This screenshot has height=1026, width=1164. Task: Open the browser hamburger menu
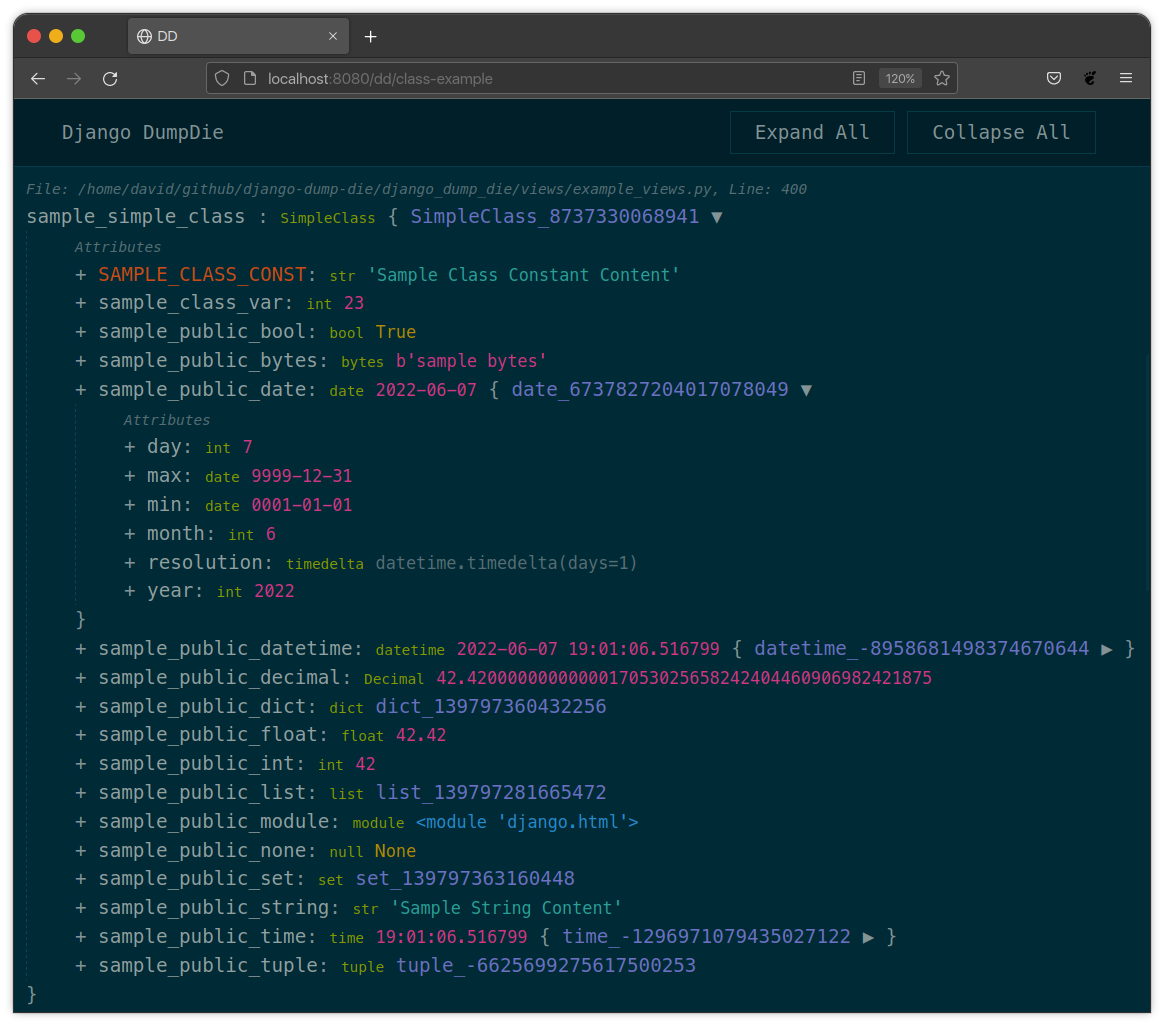pyautogui.click(x=1125, y=78)
